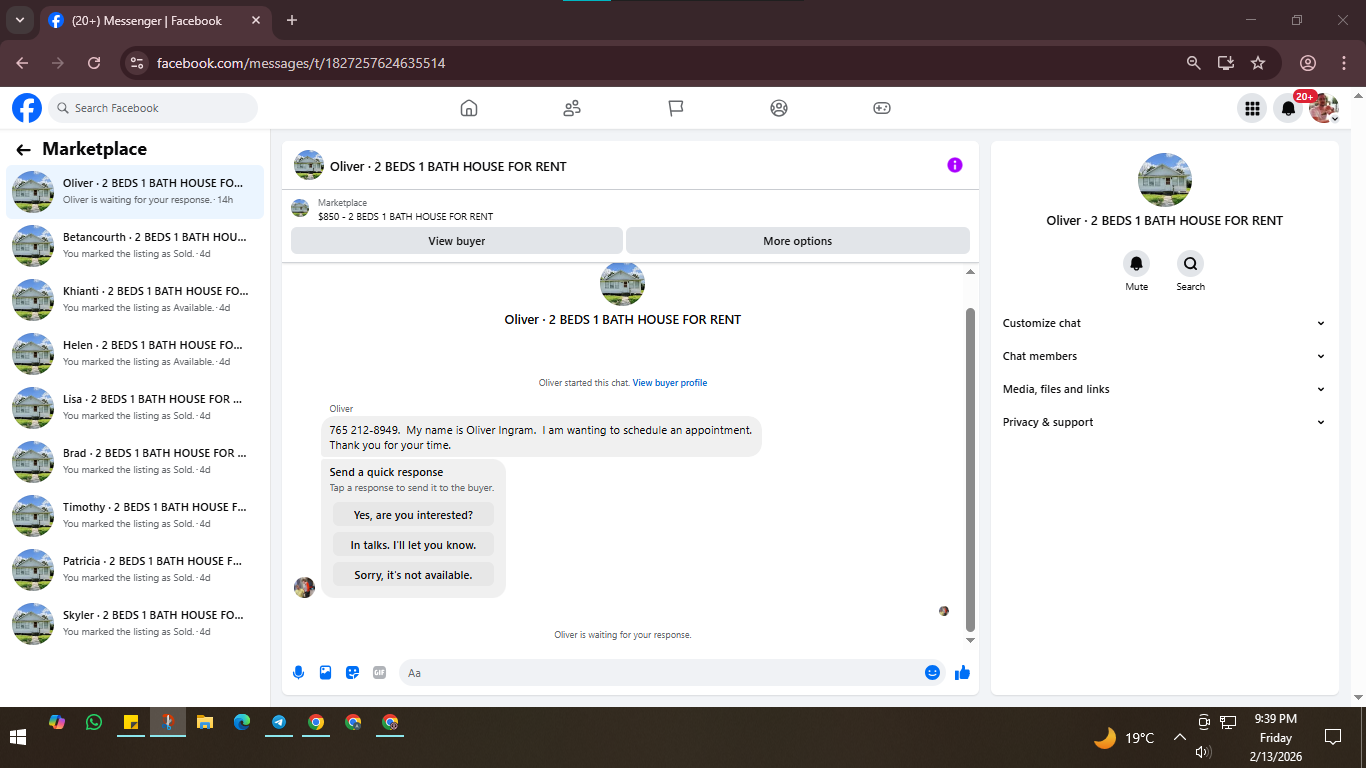This screenshot has width=1366, height=768.
Task: Search in conversation with the magnifier icon
Action: pos(1190,264)
